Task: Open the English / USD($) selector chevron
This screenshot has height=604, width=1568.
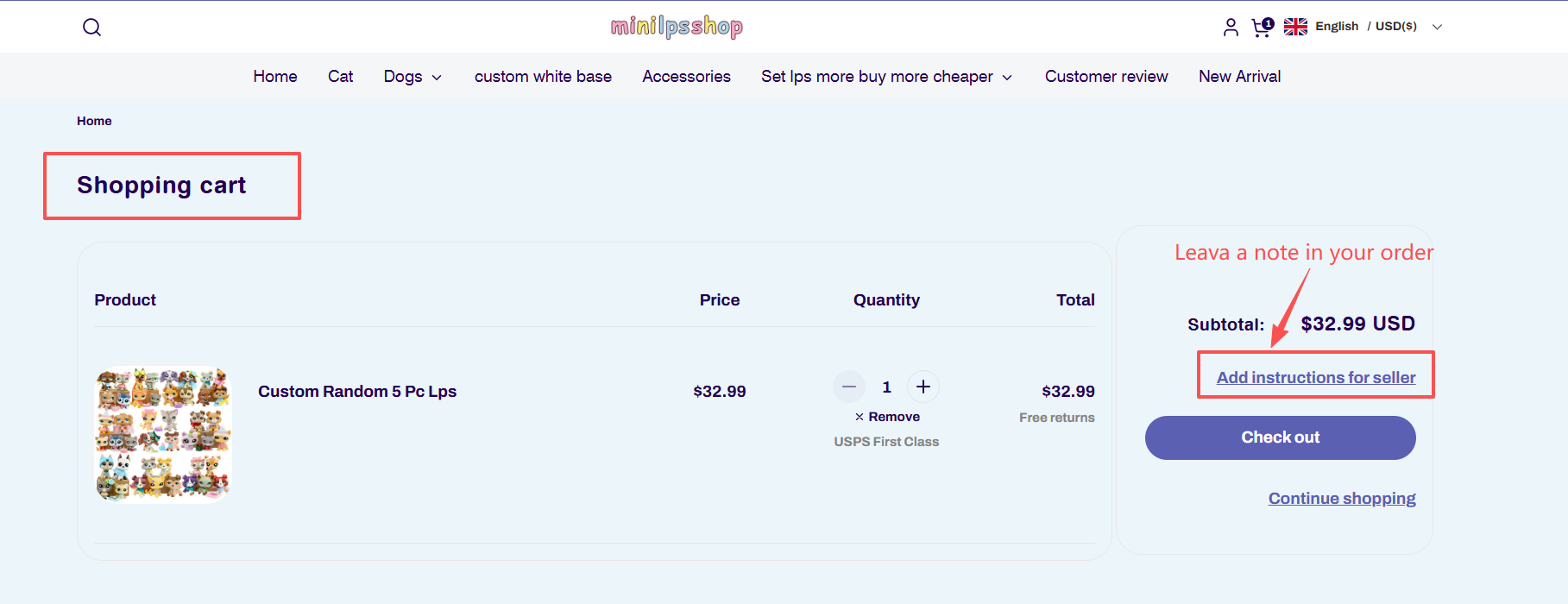Action: [x=1437, y=27]
